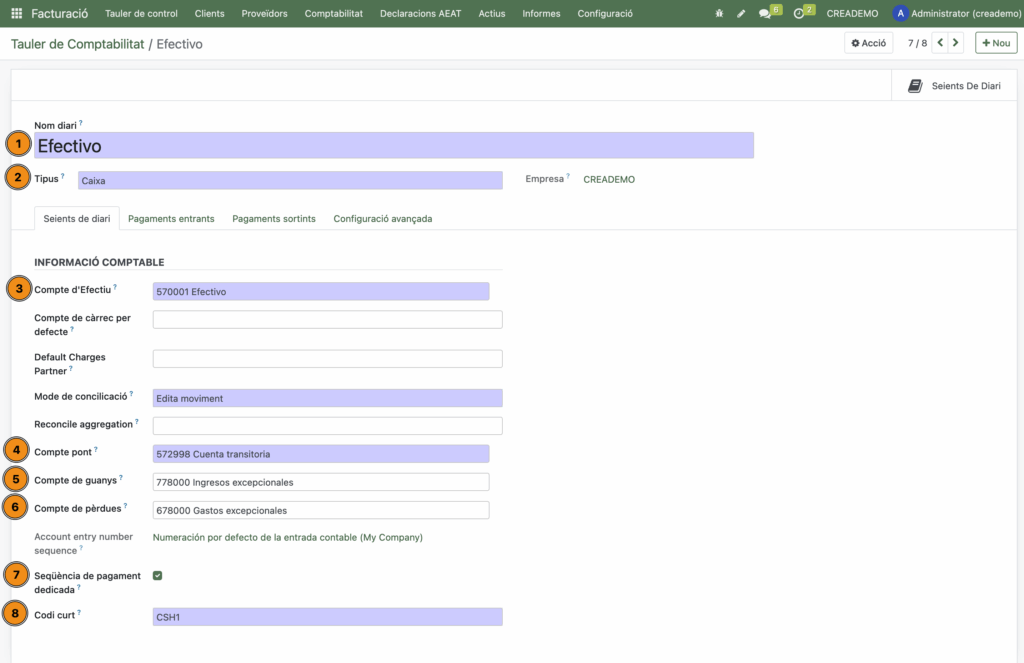The width and height of the screenshot is (1024, 663).
Task: Follow the Tauler de Comptabilitat breadcrumb link
Action: [77, 44]
